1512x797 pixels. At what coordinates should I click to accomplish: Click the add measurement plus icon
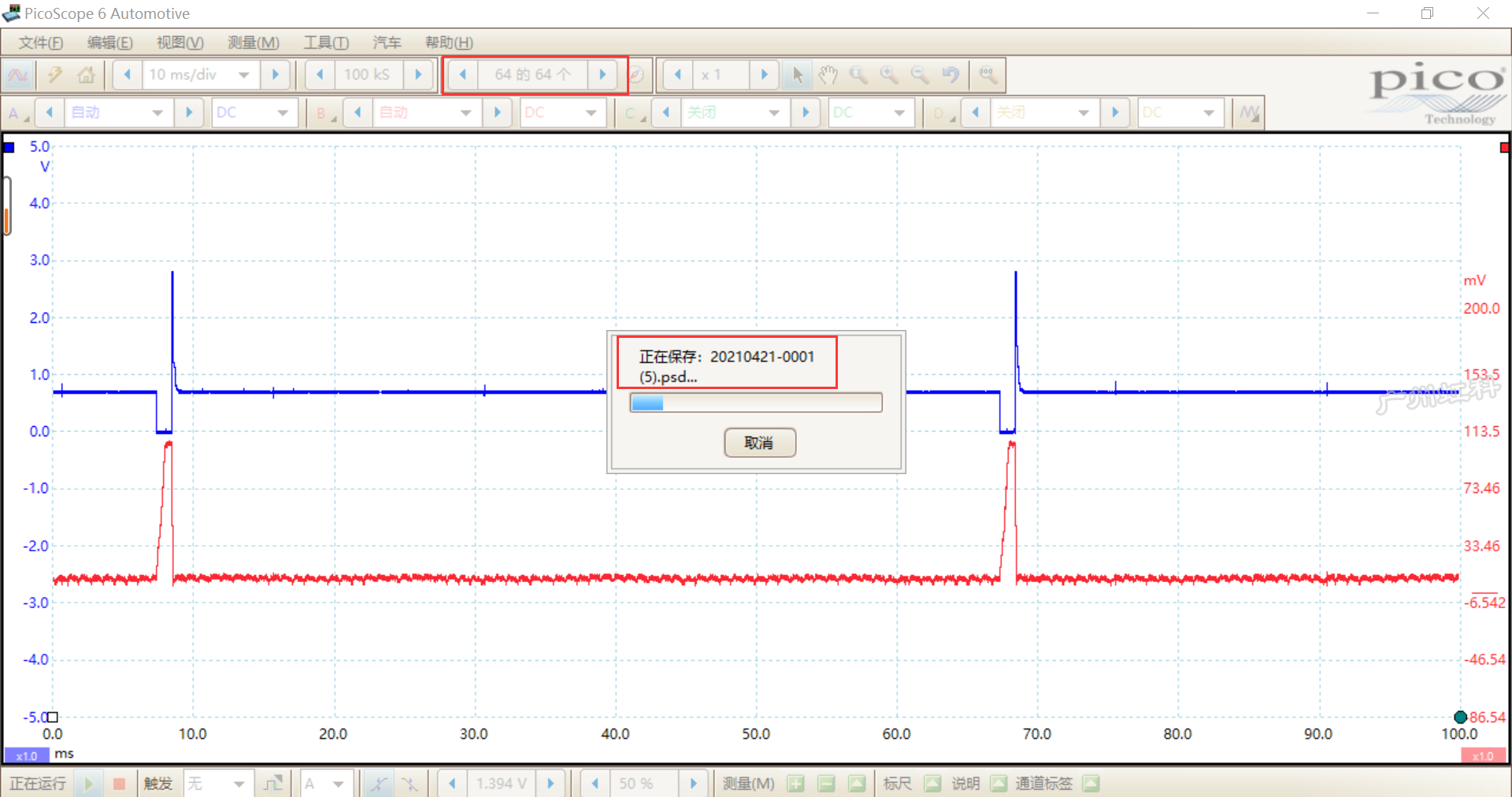(796, 784)
